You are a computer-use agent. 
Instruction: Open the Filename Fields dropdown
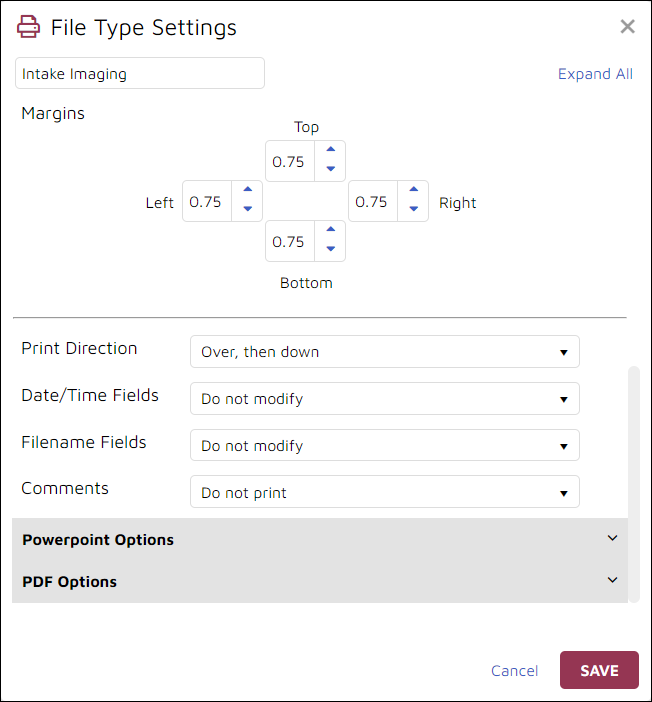click(x=385, y=445)
